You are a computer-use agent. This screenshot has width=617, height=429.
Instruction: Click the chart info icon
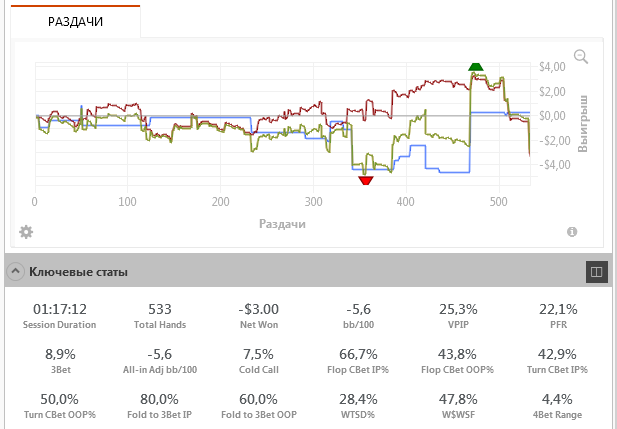(x=572, y=232)
